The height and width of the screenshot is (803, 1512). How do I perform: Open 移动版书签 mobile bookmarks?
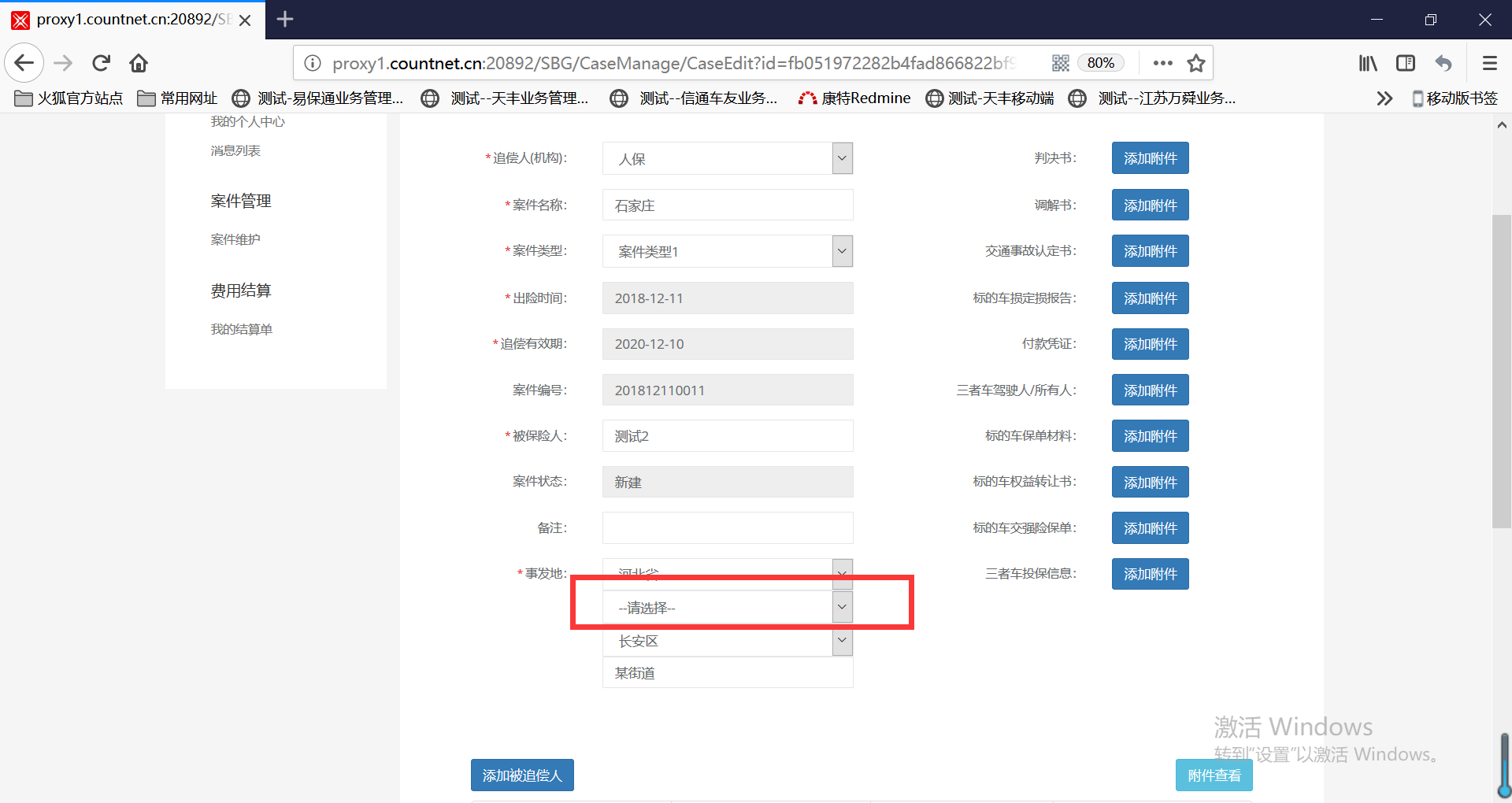point(1455,98)
